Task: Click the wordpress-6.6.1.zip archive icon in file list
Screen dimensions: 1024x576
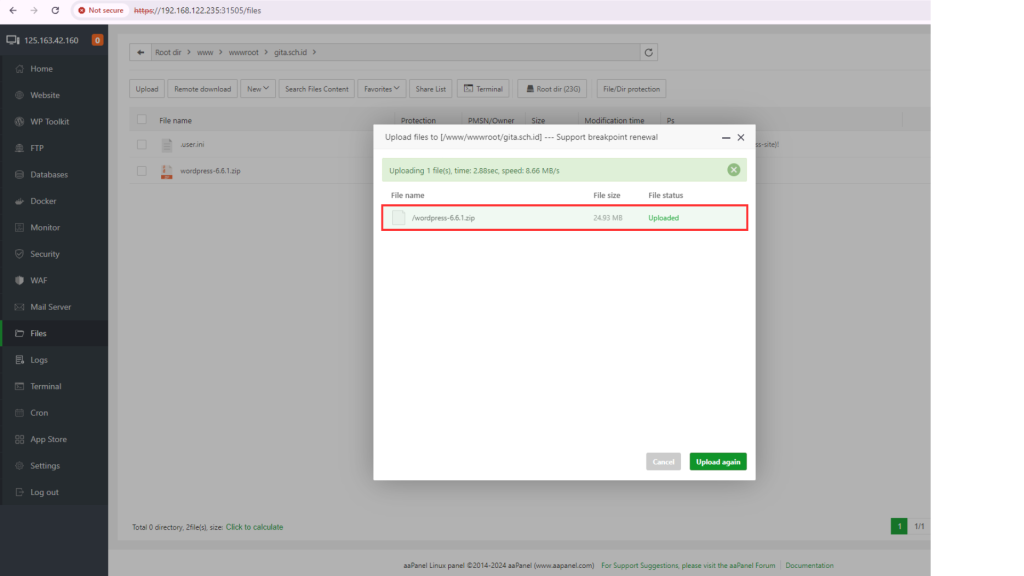Action: [167, 171]
